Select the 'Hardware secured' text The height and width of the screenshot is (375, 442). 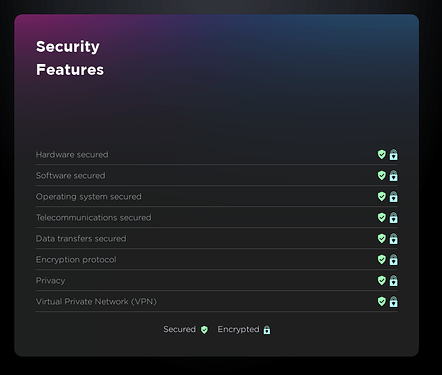tap(72, 155)
